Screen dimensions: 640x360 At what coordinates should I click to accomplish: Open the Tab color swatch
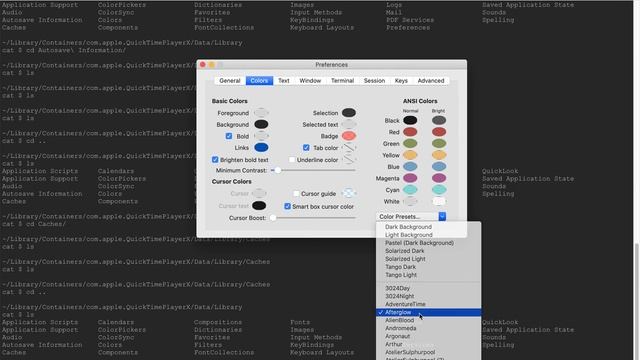coord(349,147)
